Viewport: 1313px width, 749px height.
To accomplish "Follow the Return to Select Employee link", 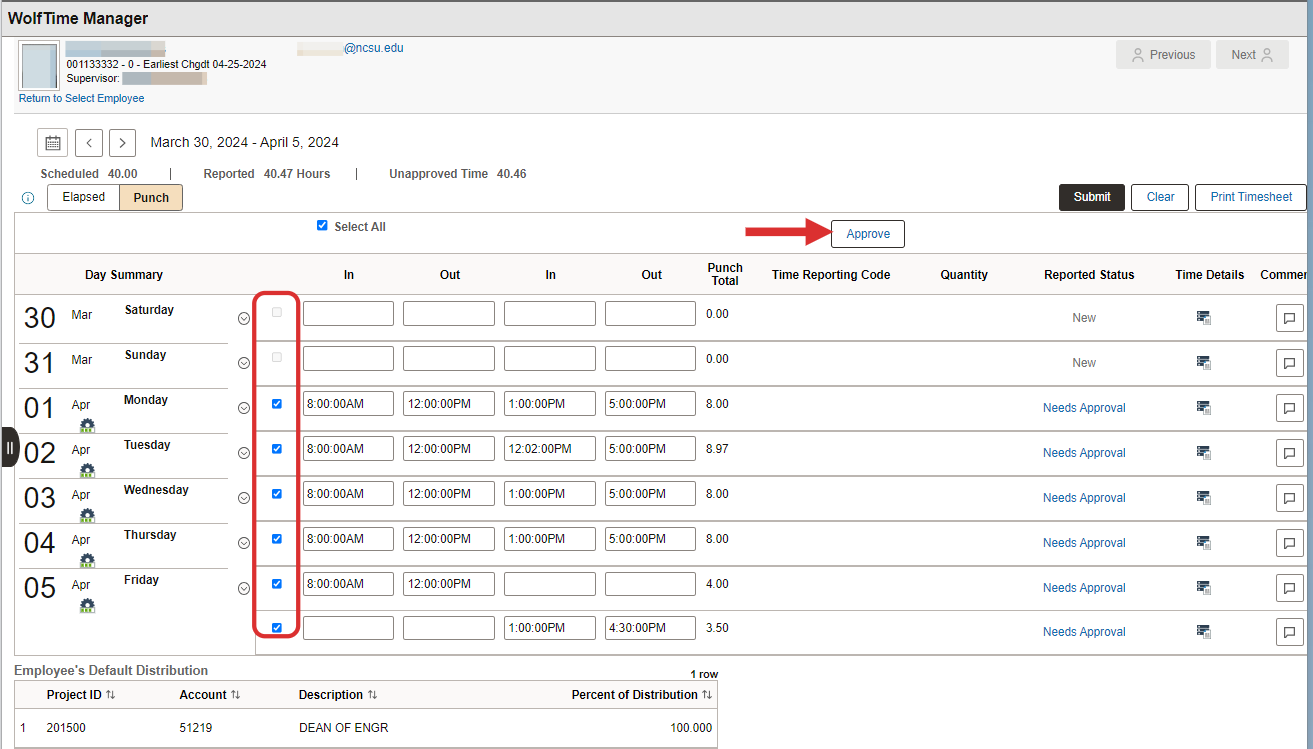I will click(x=82, y=98).
